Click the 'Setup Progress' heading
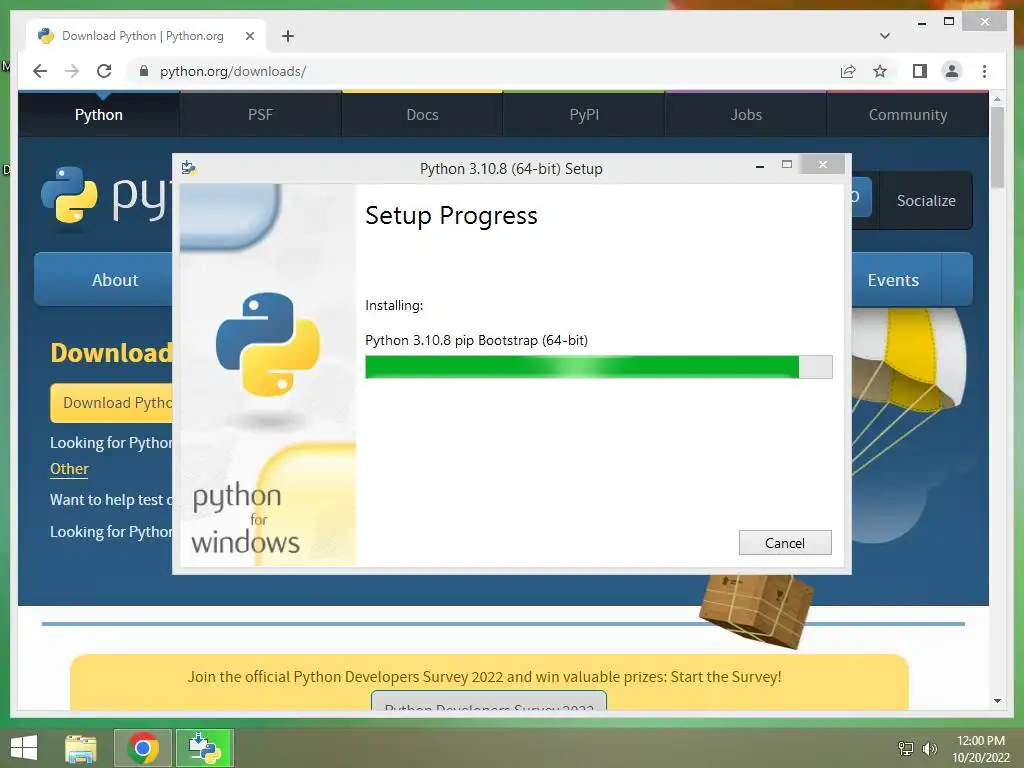The height and width of the screenshot is (768, 1024). pyautogui.click(x=451, y=216)
